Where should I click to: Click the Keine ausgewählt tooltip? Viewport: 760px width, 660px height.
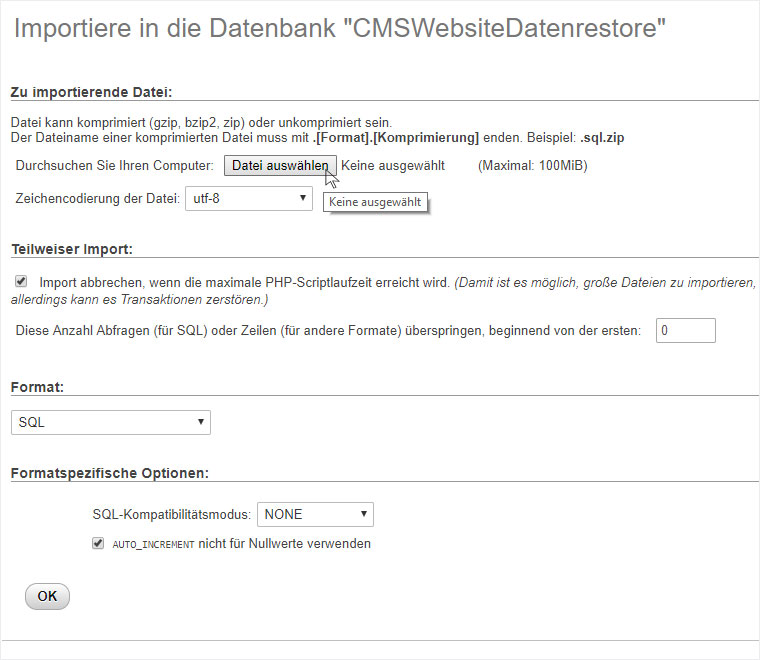[375, 202]
